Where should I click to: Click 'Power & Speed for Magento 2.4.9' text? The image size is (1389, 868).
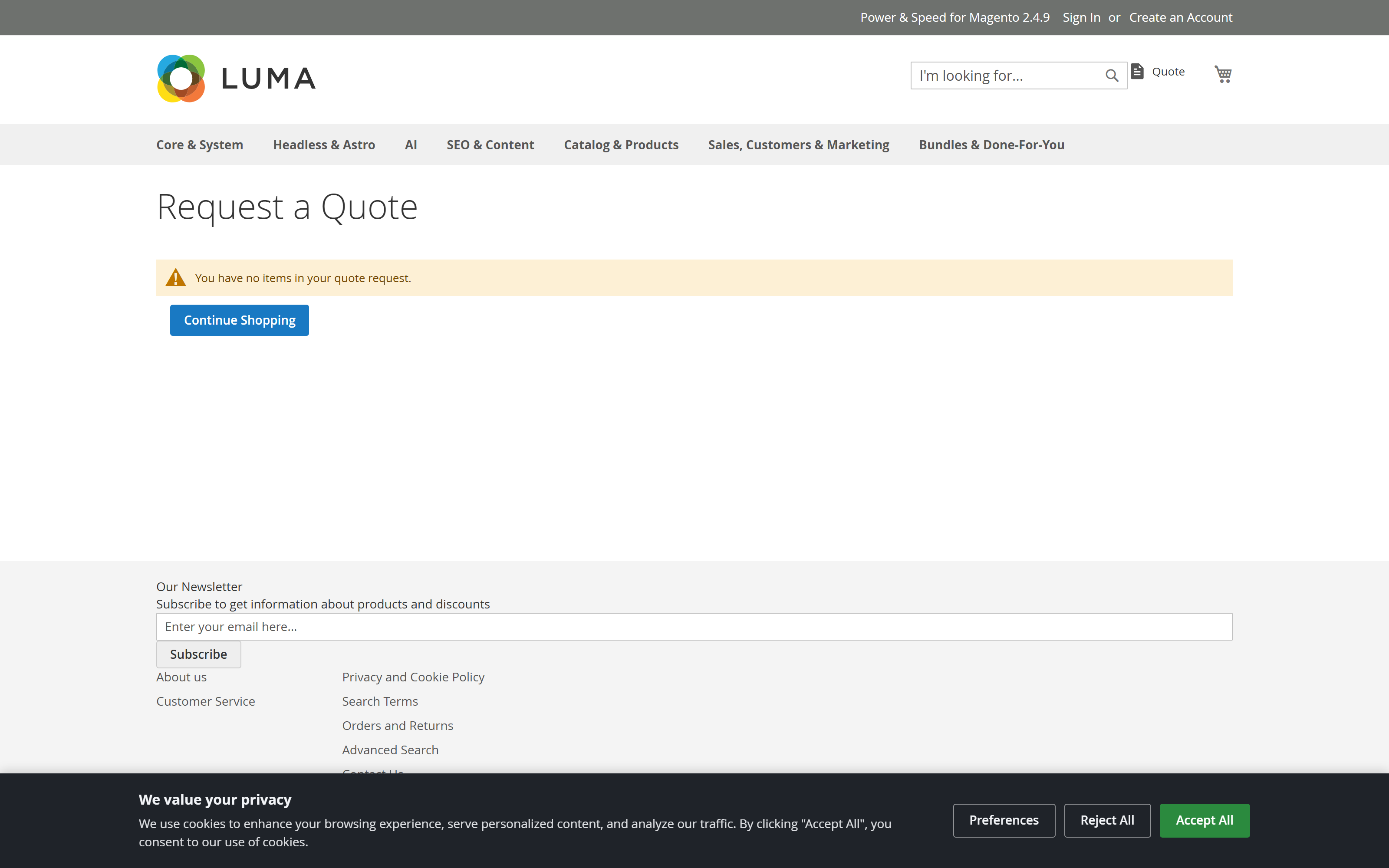955,17
